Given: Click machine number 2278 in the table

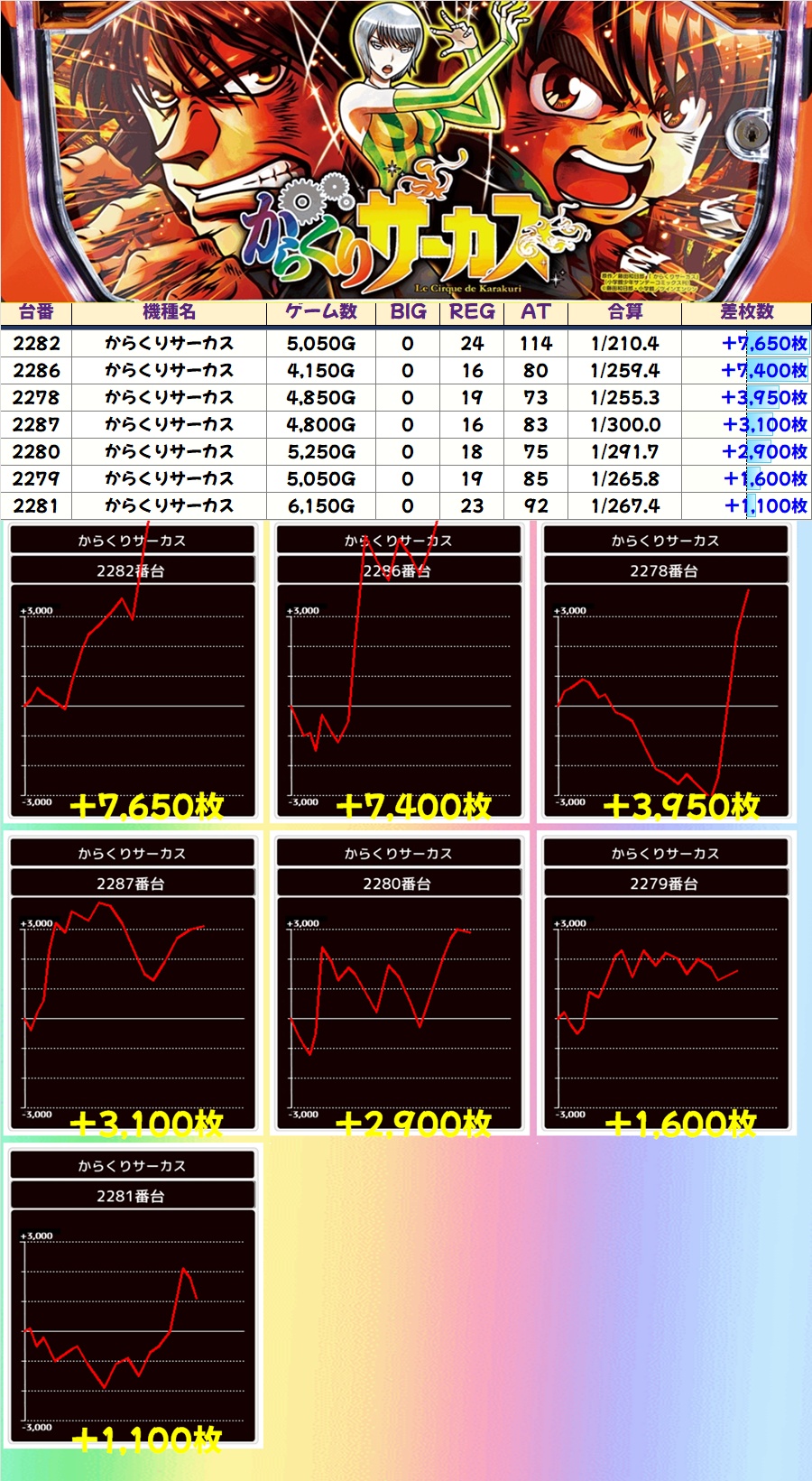Looking at the screenshot, I should pos(36,398).
